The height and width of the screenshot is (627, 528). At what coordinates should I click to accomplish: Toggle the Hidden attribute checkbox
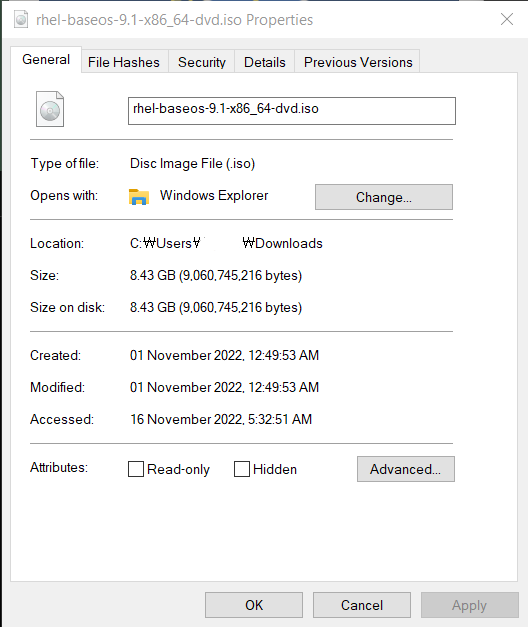pyautogui.click(x=242, y=469)
